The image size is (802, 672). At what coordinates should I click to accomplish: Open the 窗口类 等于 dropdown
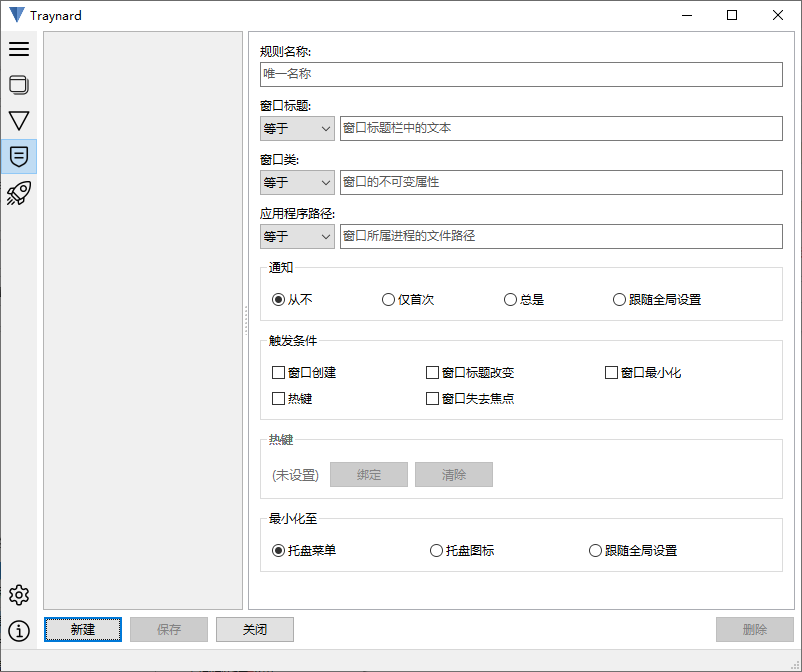pyautogui.click(x=296, y=182)
